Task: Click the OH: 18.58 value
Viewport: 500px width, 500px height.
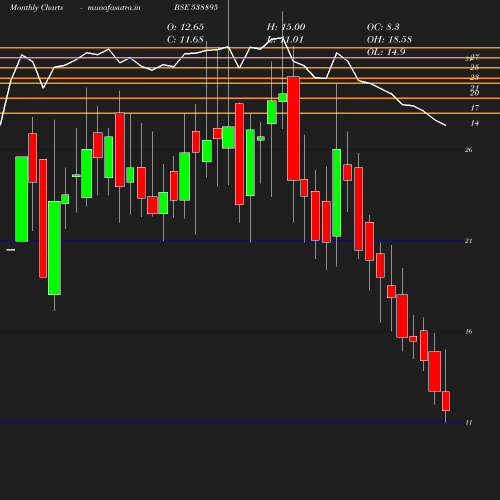Action: (389, 40)
